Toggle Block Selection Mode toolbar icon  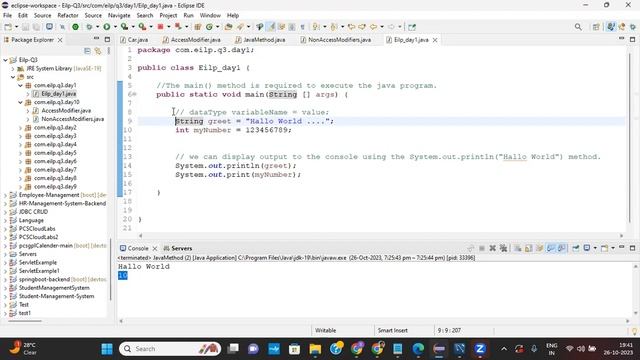click(x=292, y=27)
